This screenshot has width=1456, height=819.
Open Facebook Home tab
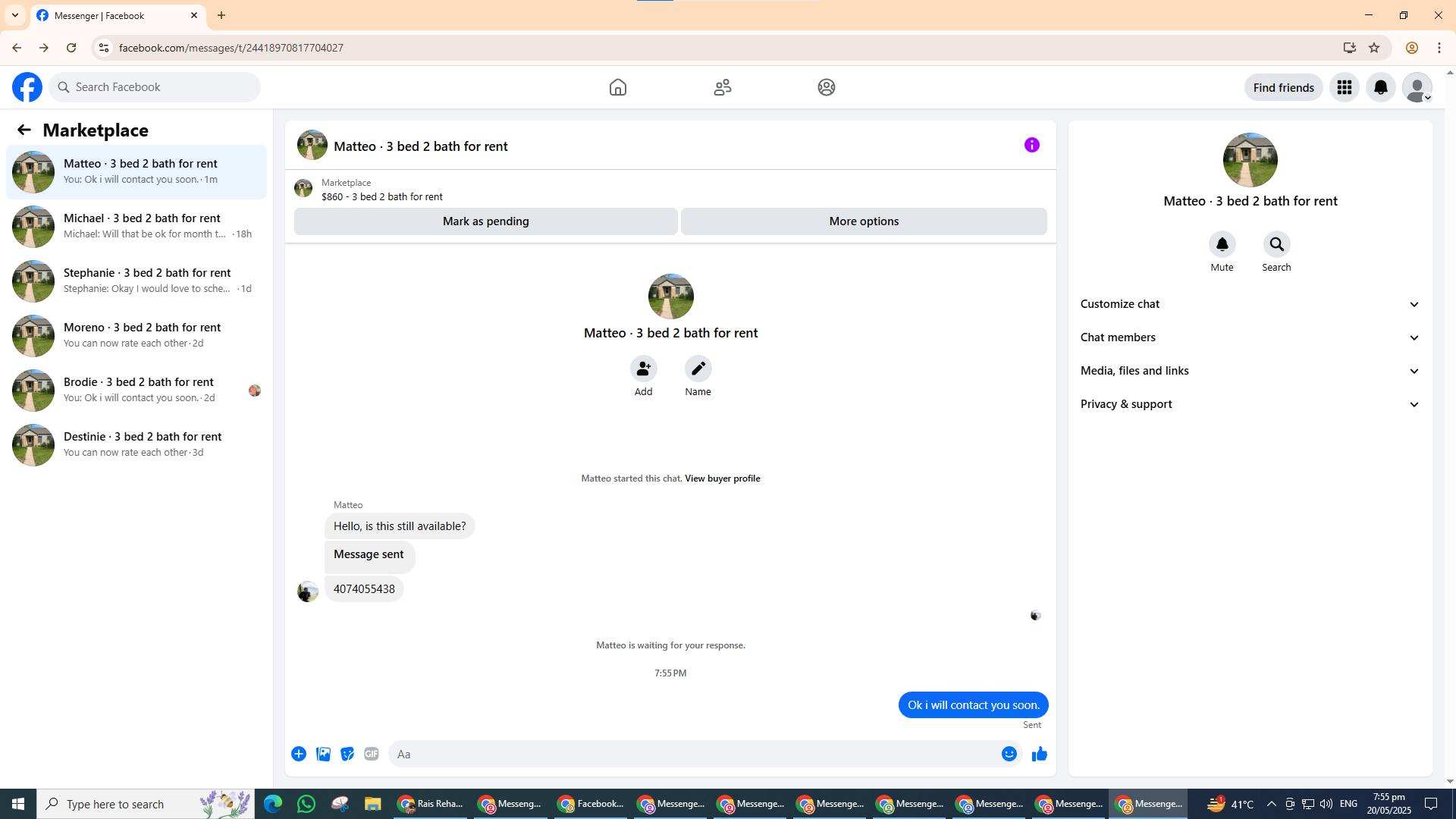coord(617,87)
